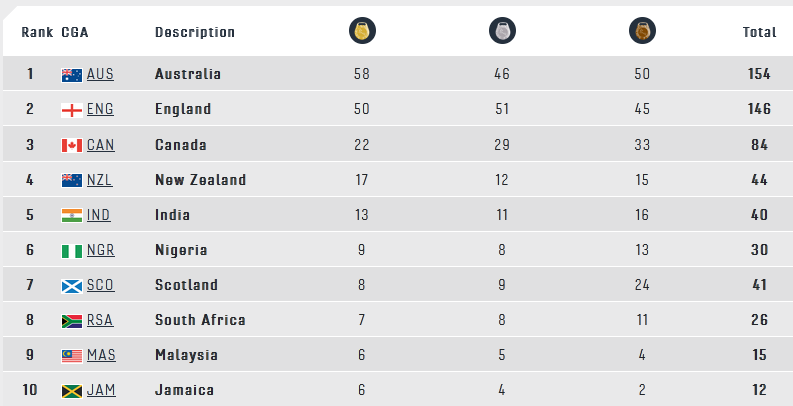
Task: Open the MAS country code link
Action: [x=101, y=355]
